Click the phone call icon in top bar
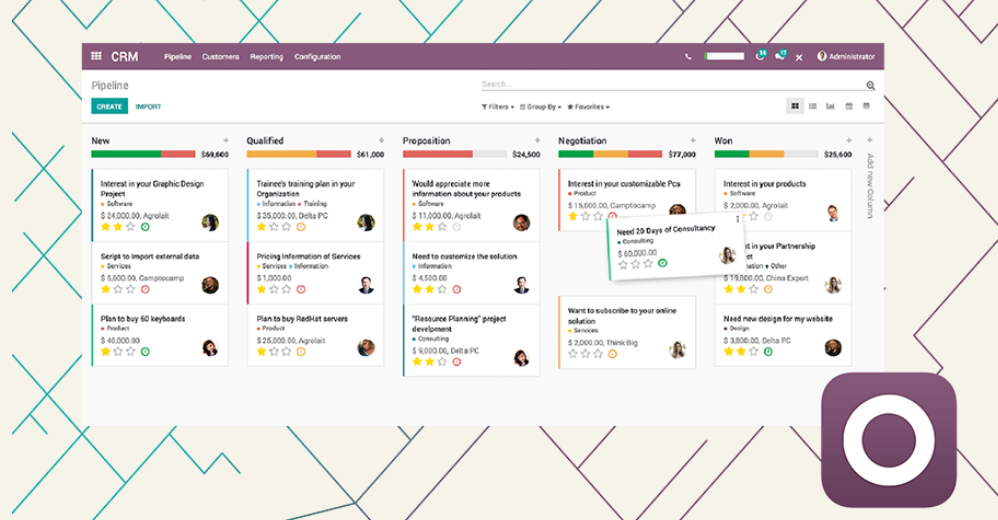Screen dimensions: 998x520 click(688, 57)
